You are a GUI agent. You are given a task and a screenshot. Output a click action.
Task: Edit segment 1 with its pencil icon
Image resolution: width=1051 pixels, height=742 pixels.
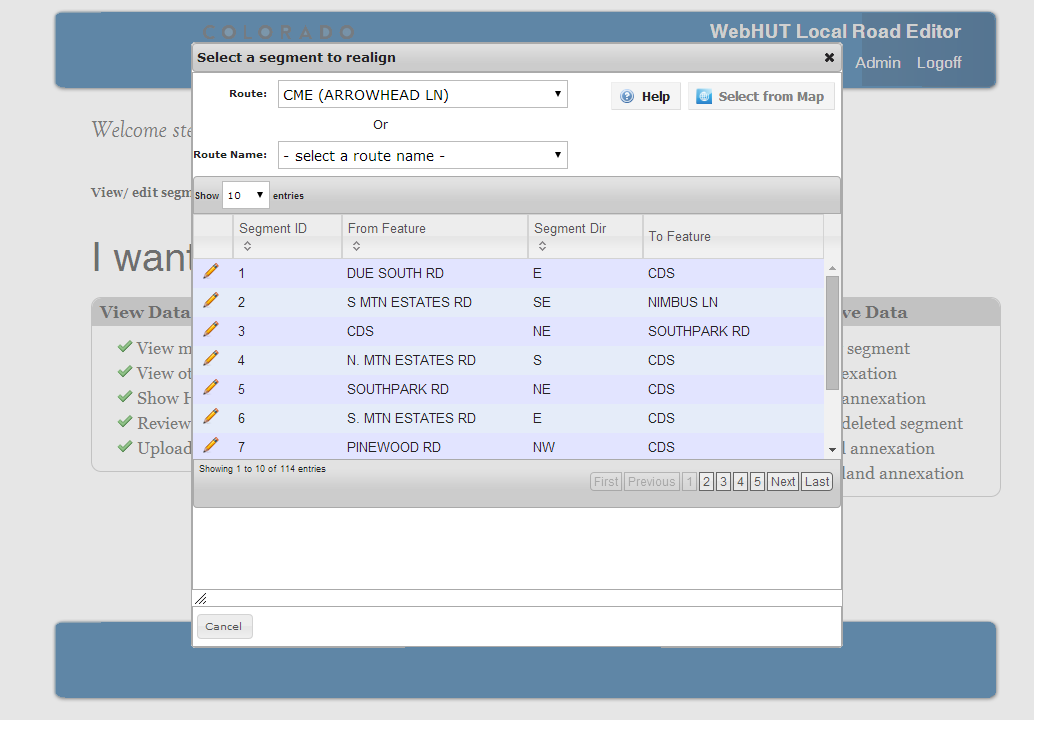210,271
